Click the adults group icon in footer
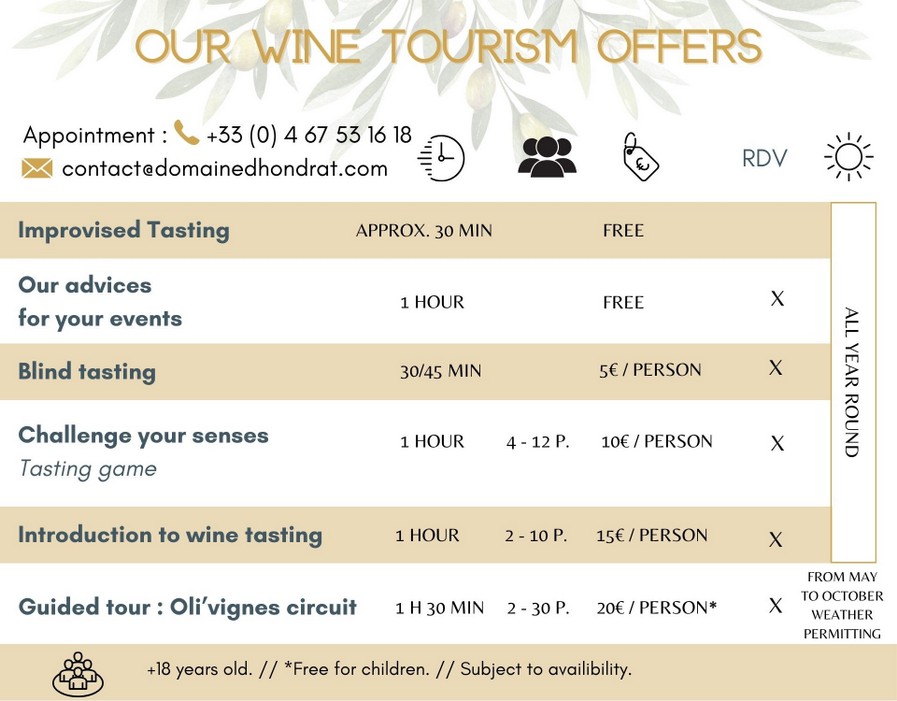The width and height of the screenshot is (897, 701). point(78,673)
